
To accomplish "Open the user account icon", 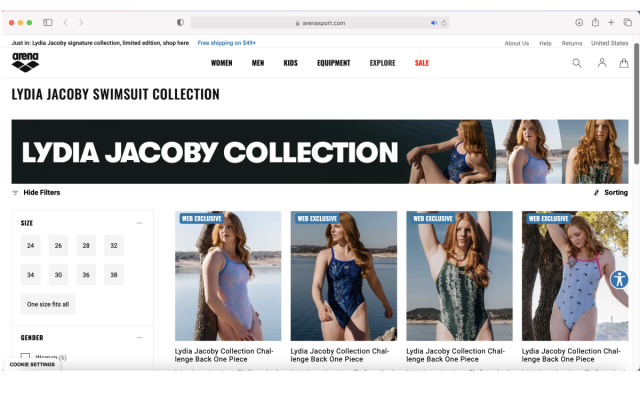I will [602, 63].
